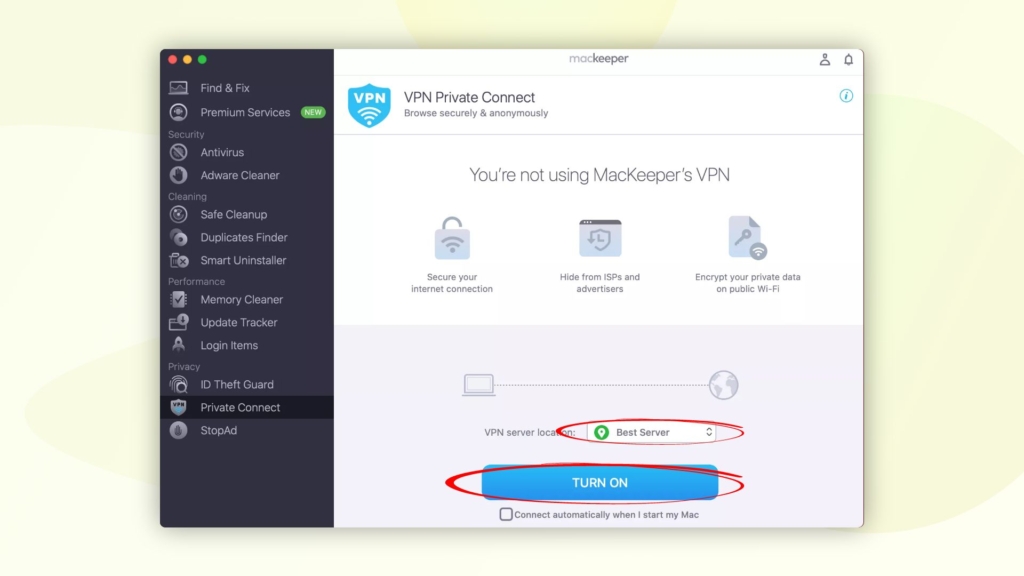This screenshot has width=1024, height=576.
Task: Click the 'Cleaning' sidebar section label
Action: [187, 197]
